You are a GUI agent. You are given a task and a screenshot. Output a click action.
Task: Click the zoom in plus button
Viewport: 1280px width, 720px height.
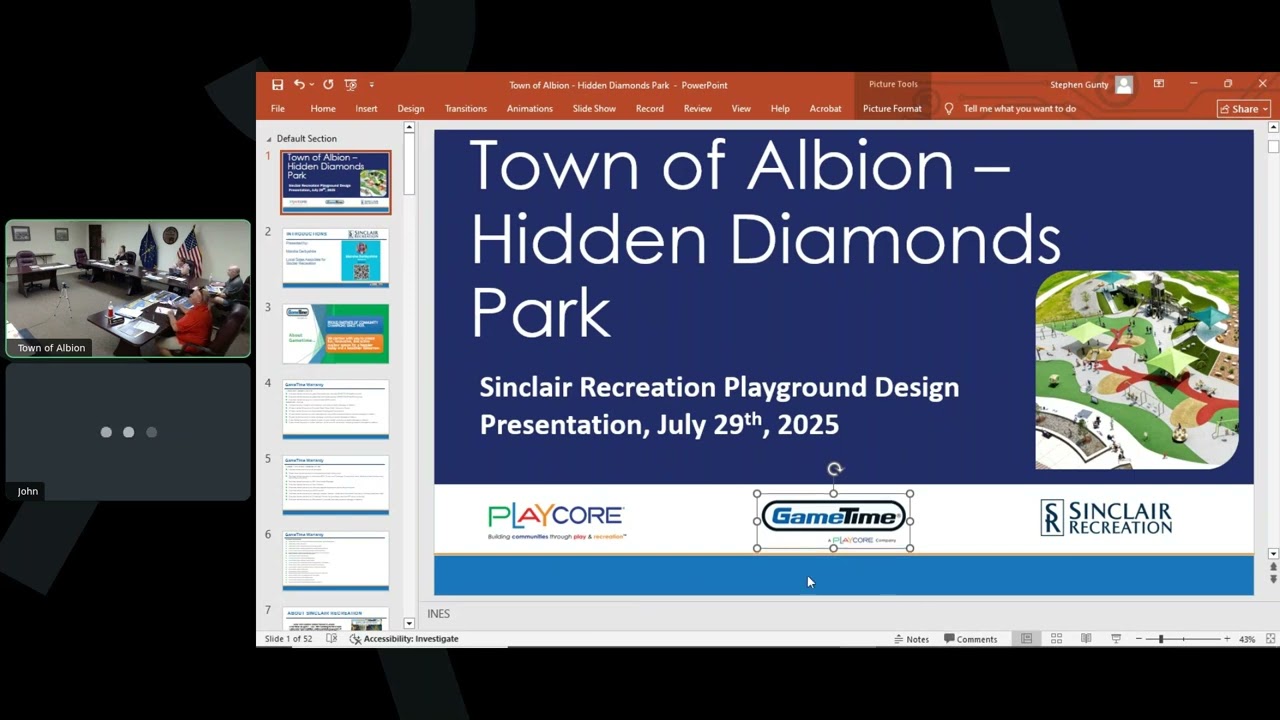[1227, 639]
